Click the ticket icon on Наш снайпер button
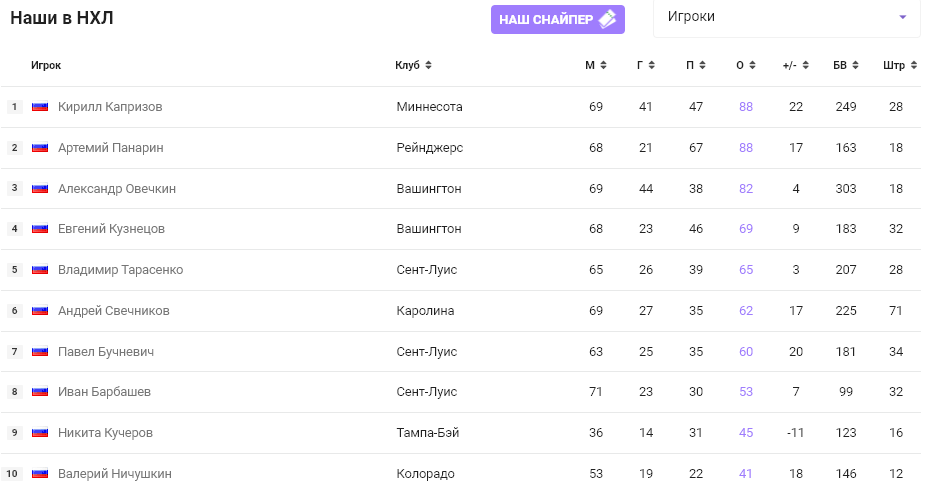Viewport: 927px width, 490px height. [x=607, y=19]
